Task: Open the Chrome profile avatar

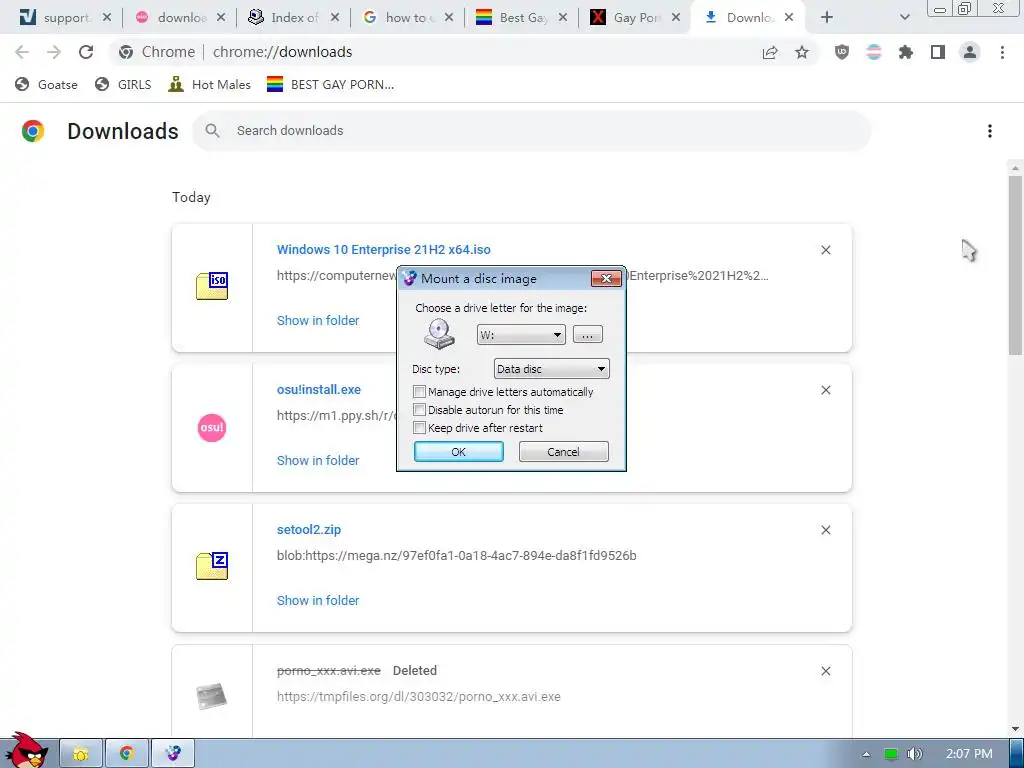Action: tap(970, 52)
